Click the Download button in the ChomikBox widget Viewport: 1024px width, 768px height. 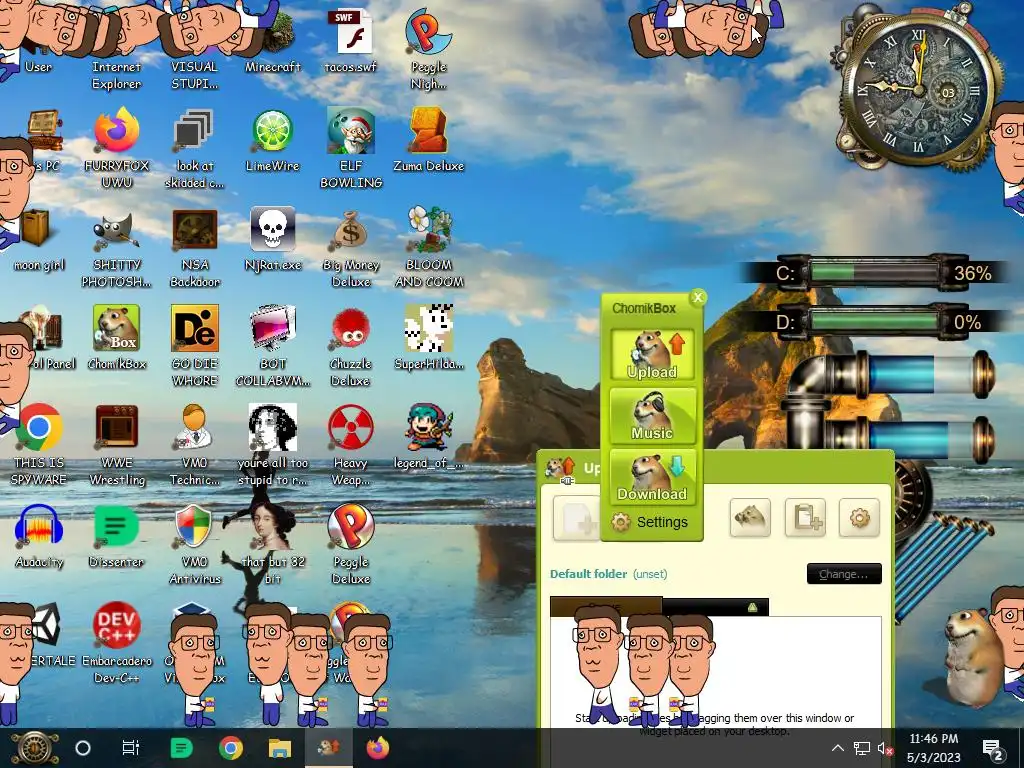click(x=652, y=477)
